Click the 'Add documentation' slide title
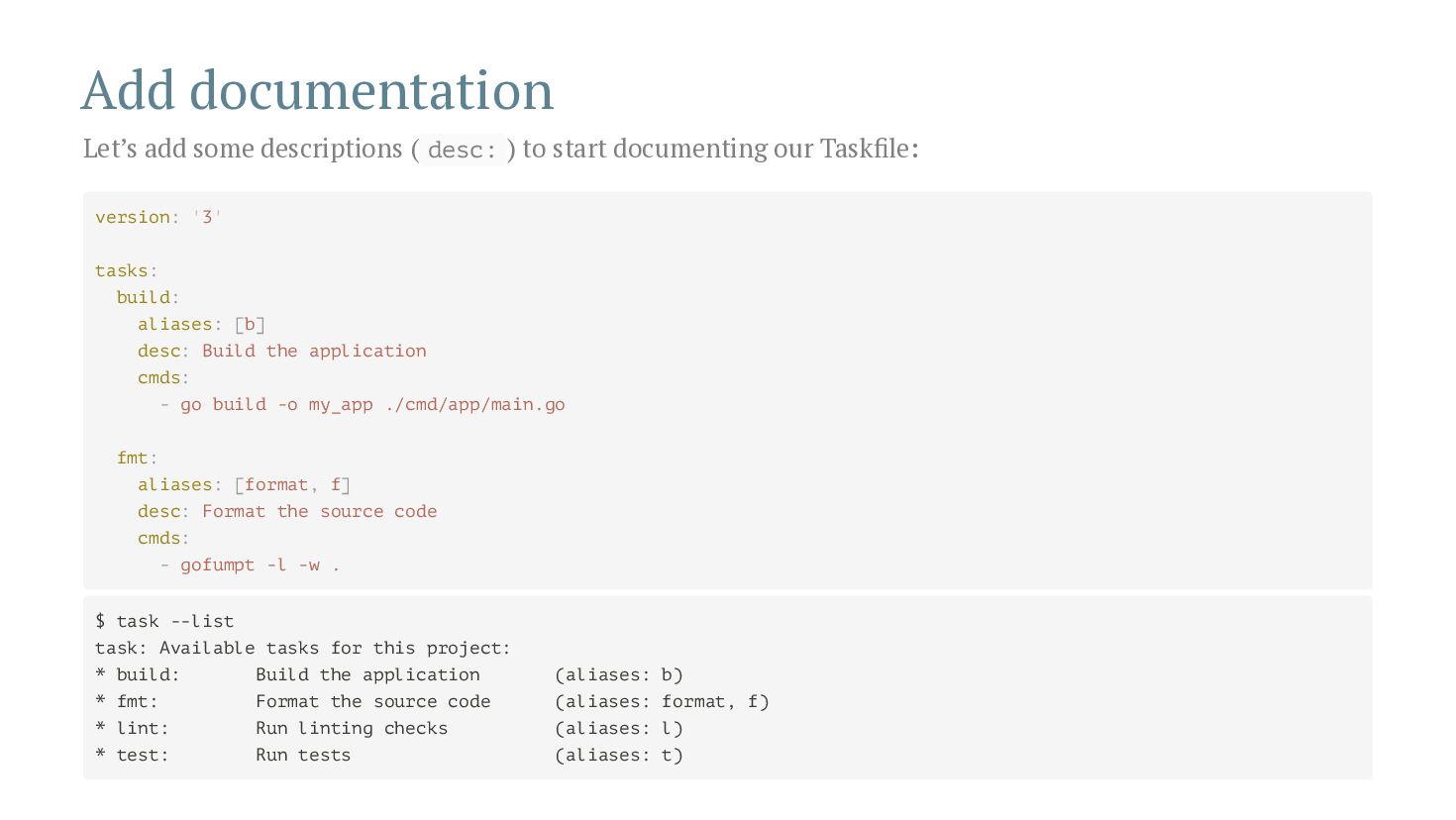The width and height of the screenshot is (1456, 820). [x=317, y=90]
